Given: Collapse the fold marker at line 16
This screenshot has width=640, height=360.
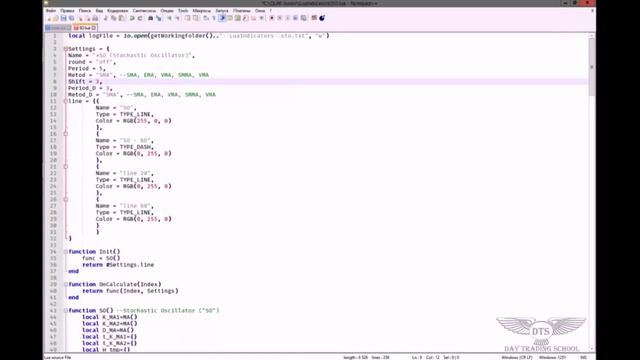Looking at the screenshot, I should [x=66, y=134].
